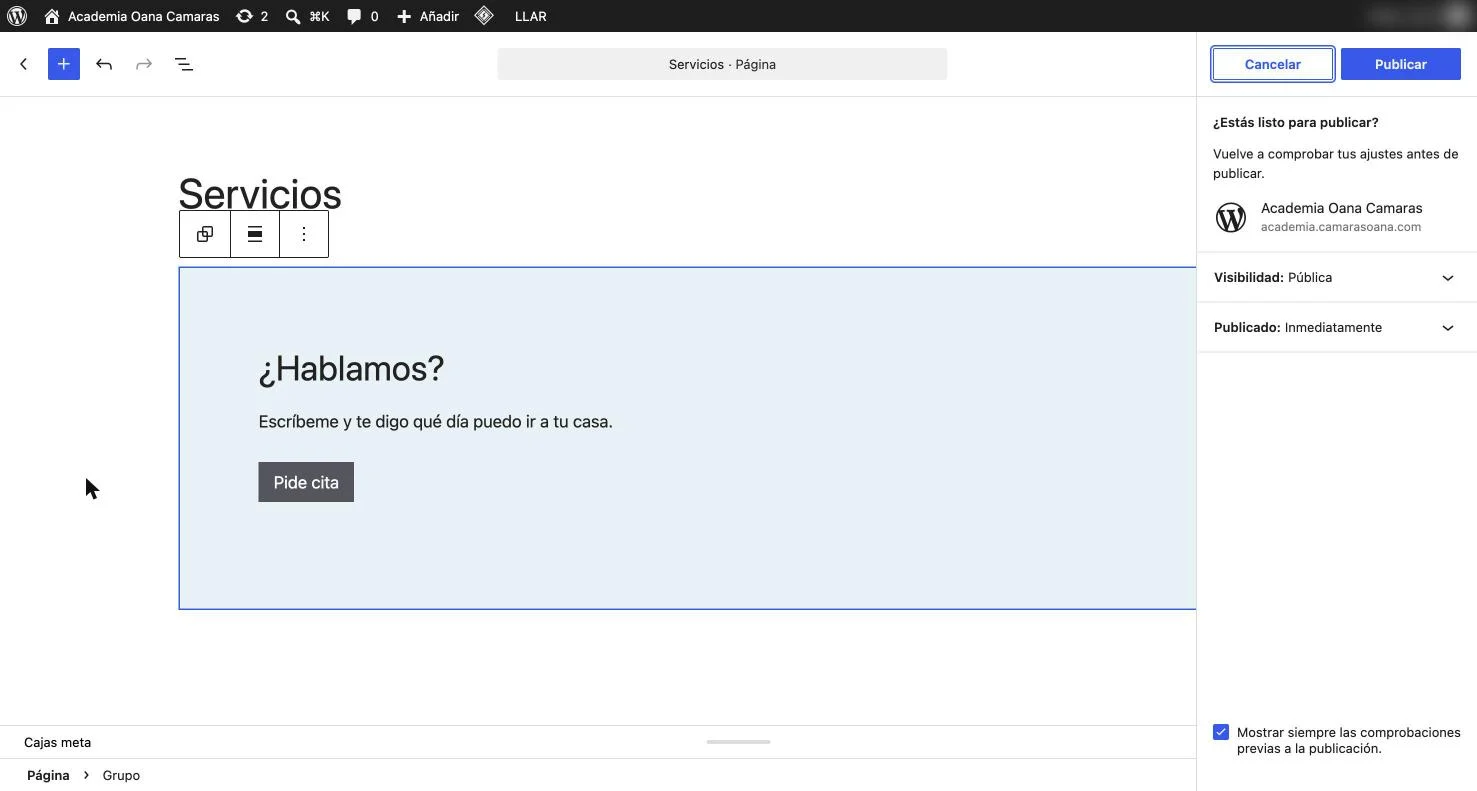1477x791 pixels.
Task: Click the ¿Estás listo para publicar? heading
Action: tap(1296, 122)
